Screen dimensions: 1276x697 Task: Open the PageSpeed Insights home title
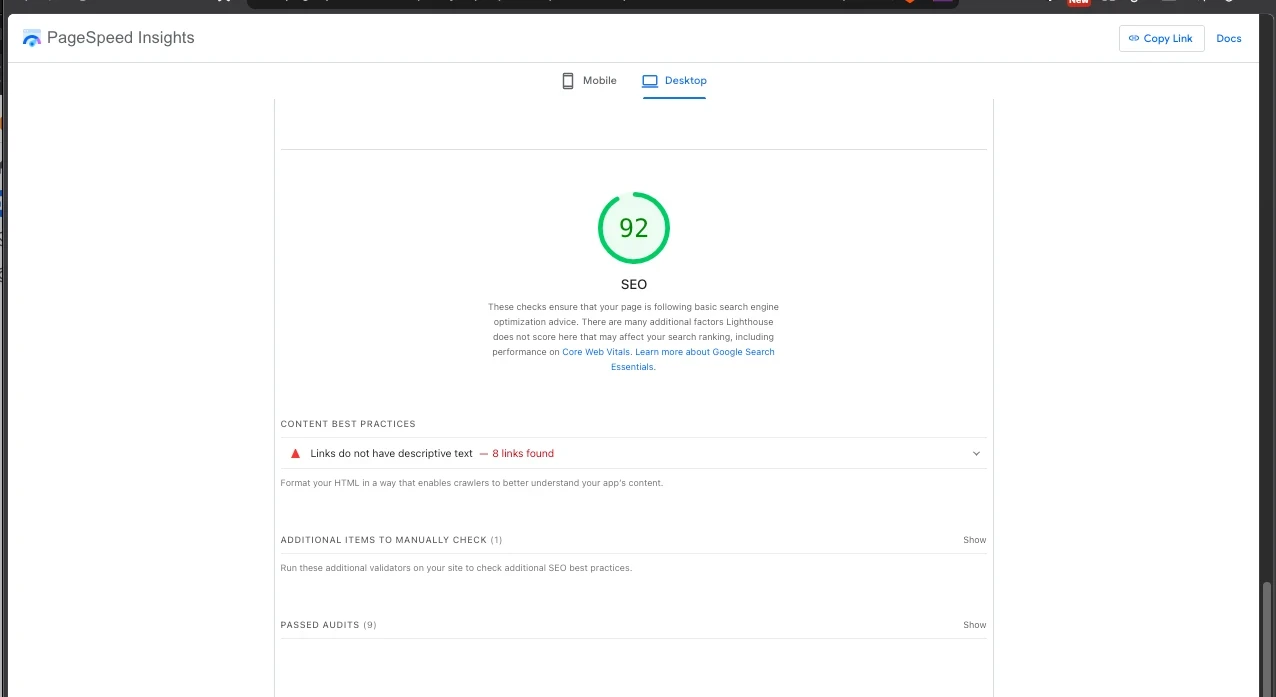coord(121,38)
